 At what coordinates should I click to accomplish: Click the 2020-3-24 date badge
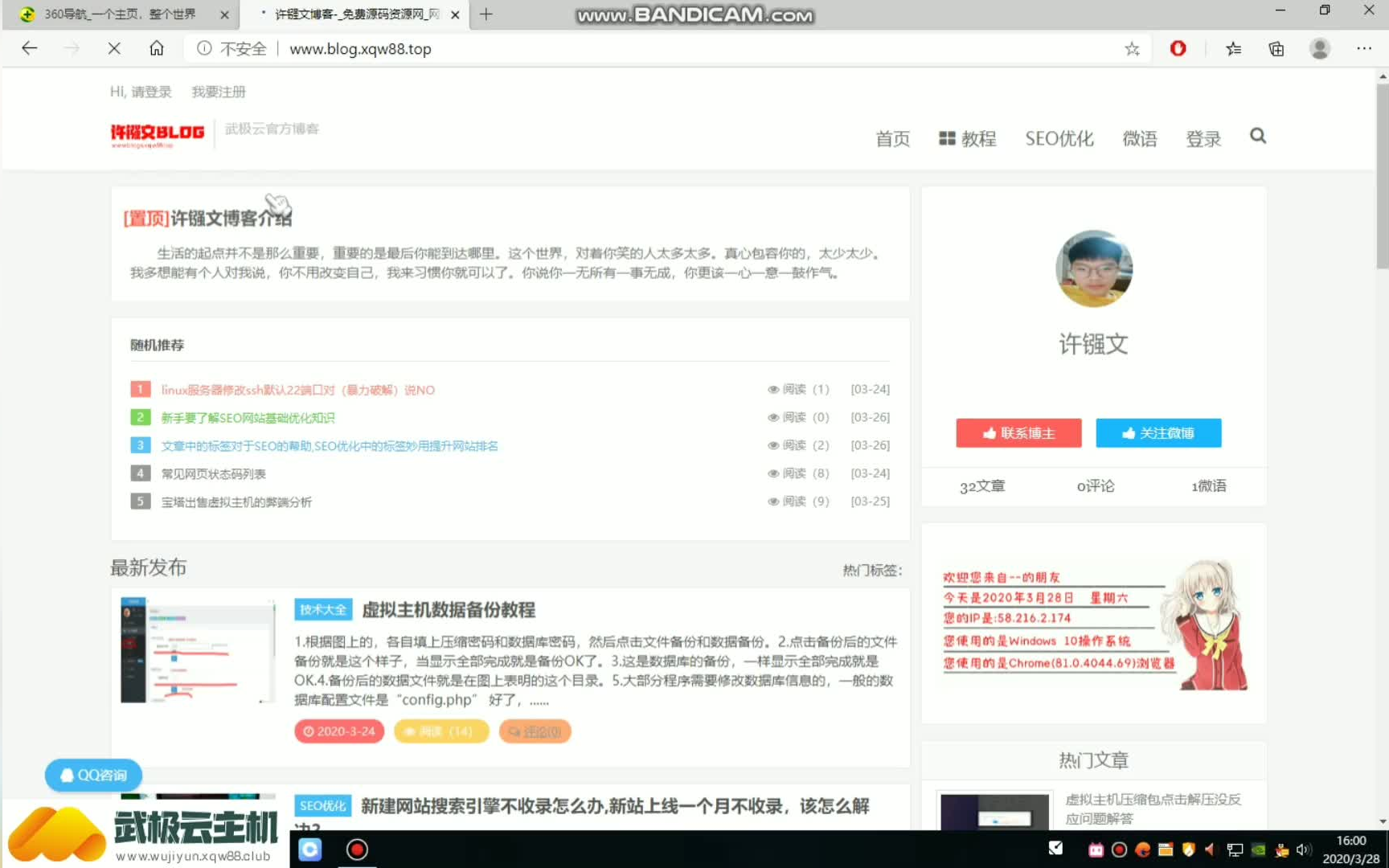[x=339, y=731]
